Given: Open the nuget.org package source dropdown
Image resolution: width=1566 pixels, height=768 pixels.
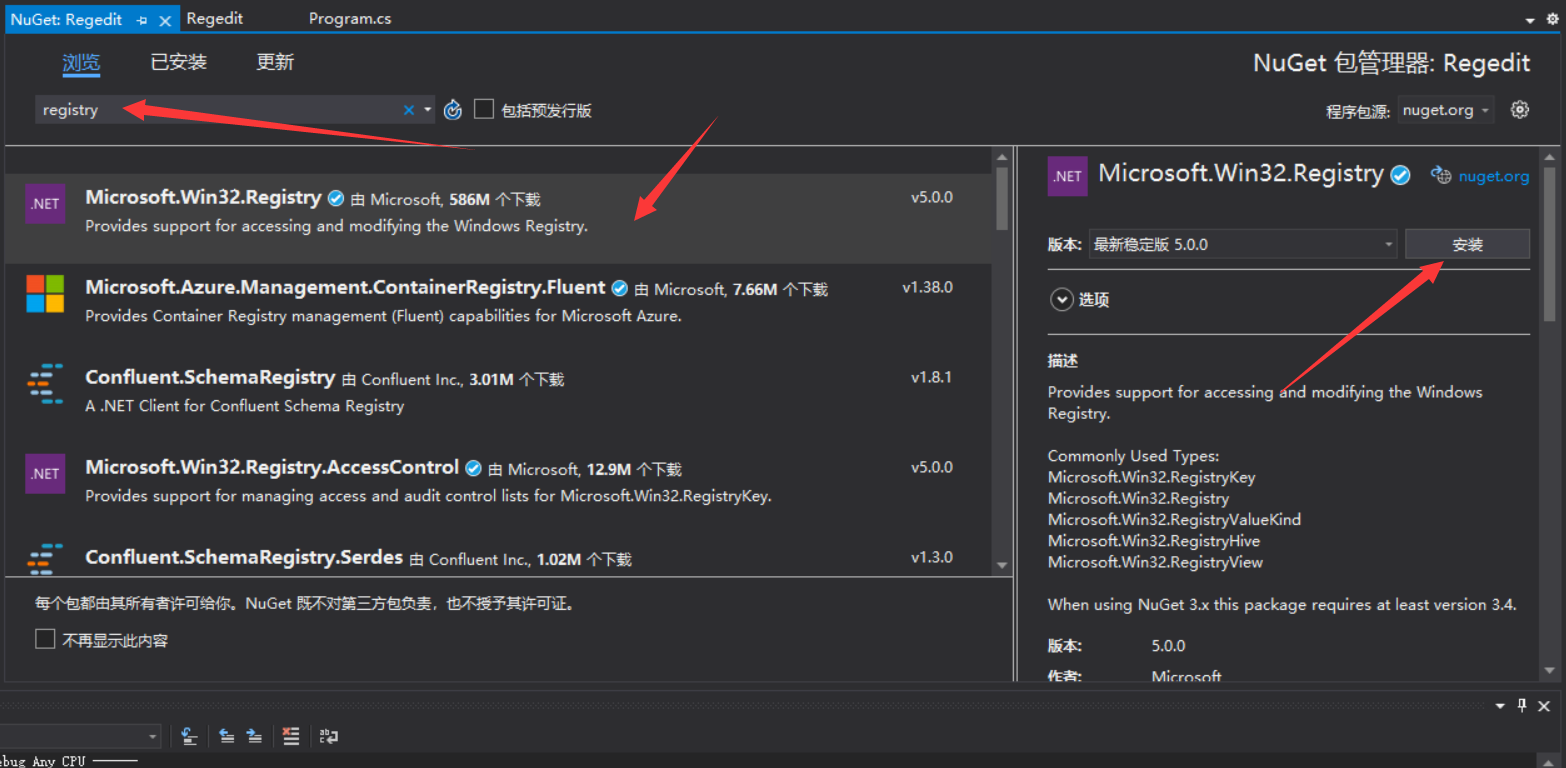Looking at the screenshot, I should click(1444, 111).
